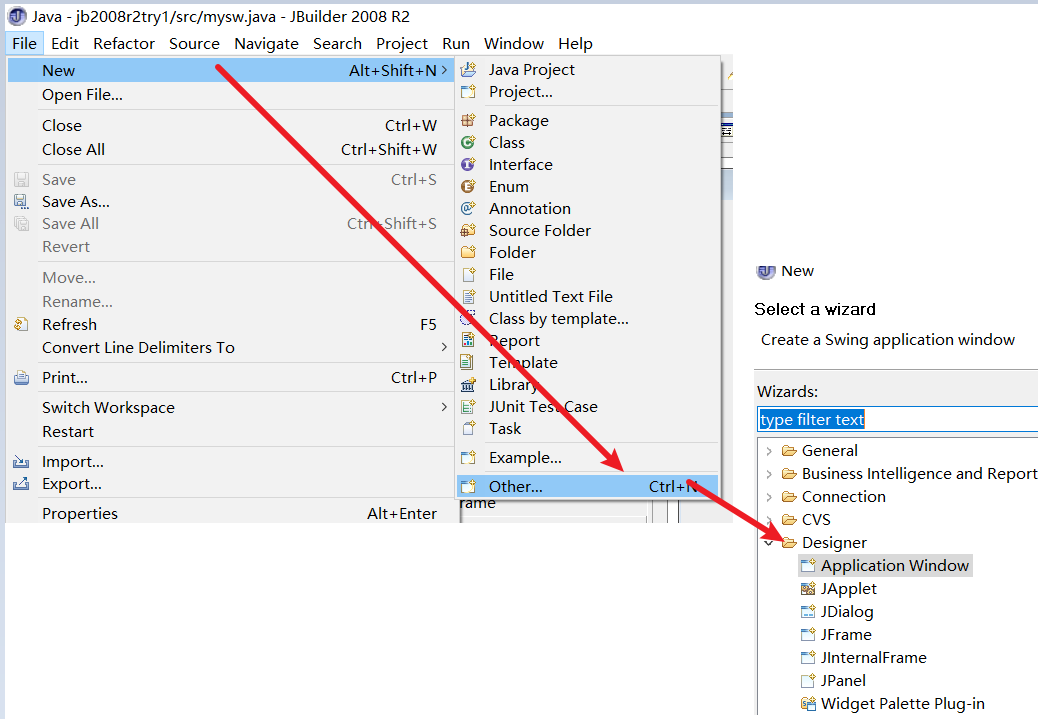
Task: Click the purple Interface icon
Action: [x=469, y=164]
